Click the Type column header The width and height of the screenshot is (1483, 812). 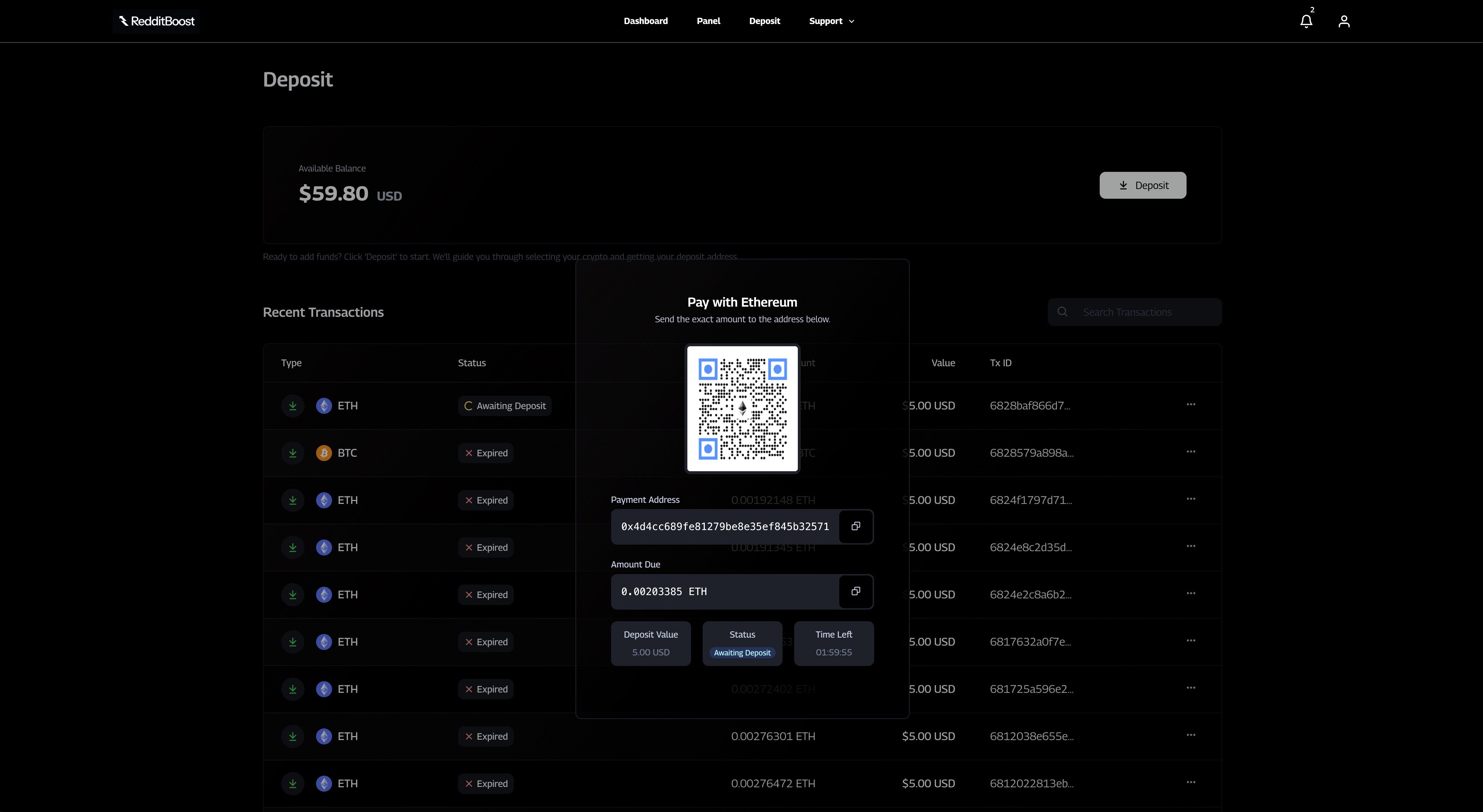(291, 363)
